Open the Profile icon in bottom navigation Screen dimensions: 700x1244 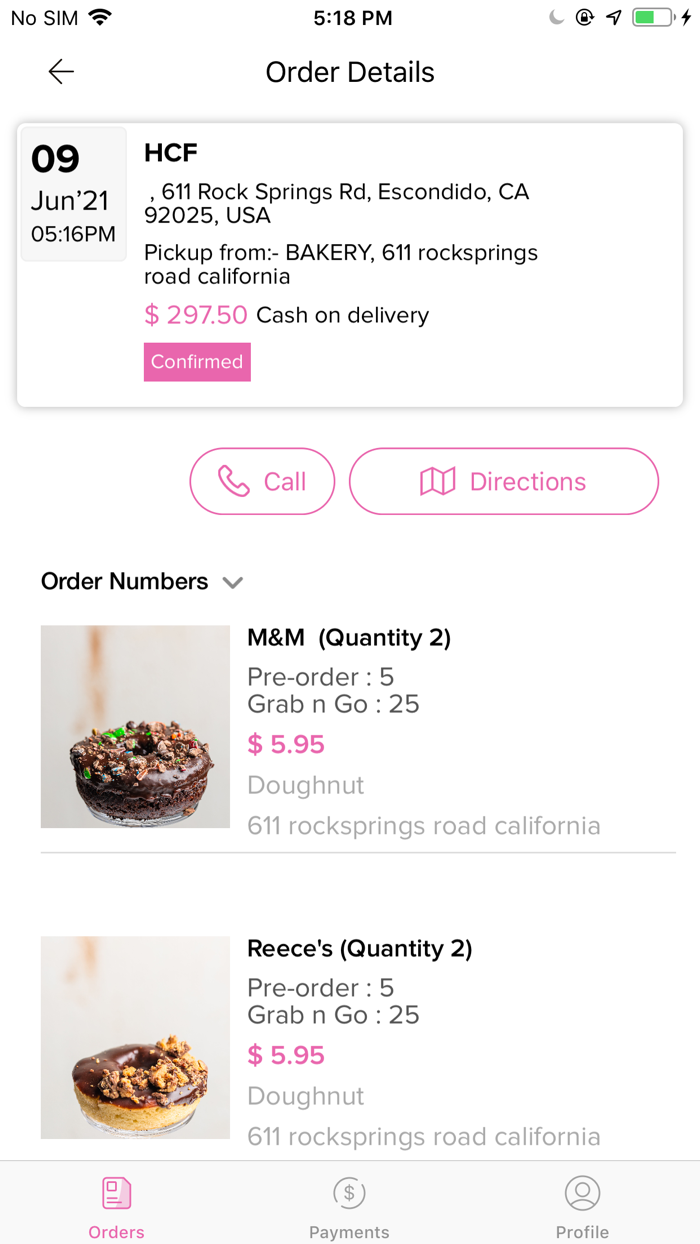(583, 1192)
